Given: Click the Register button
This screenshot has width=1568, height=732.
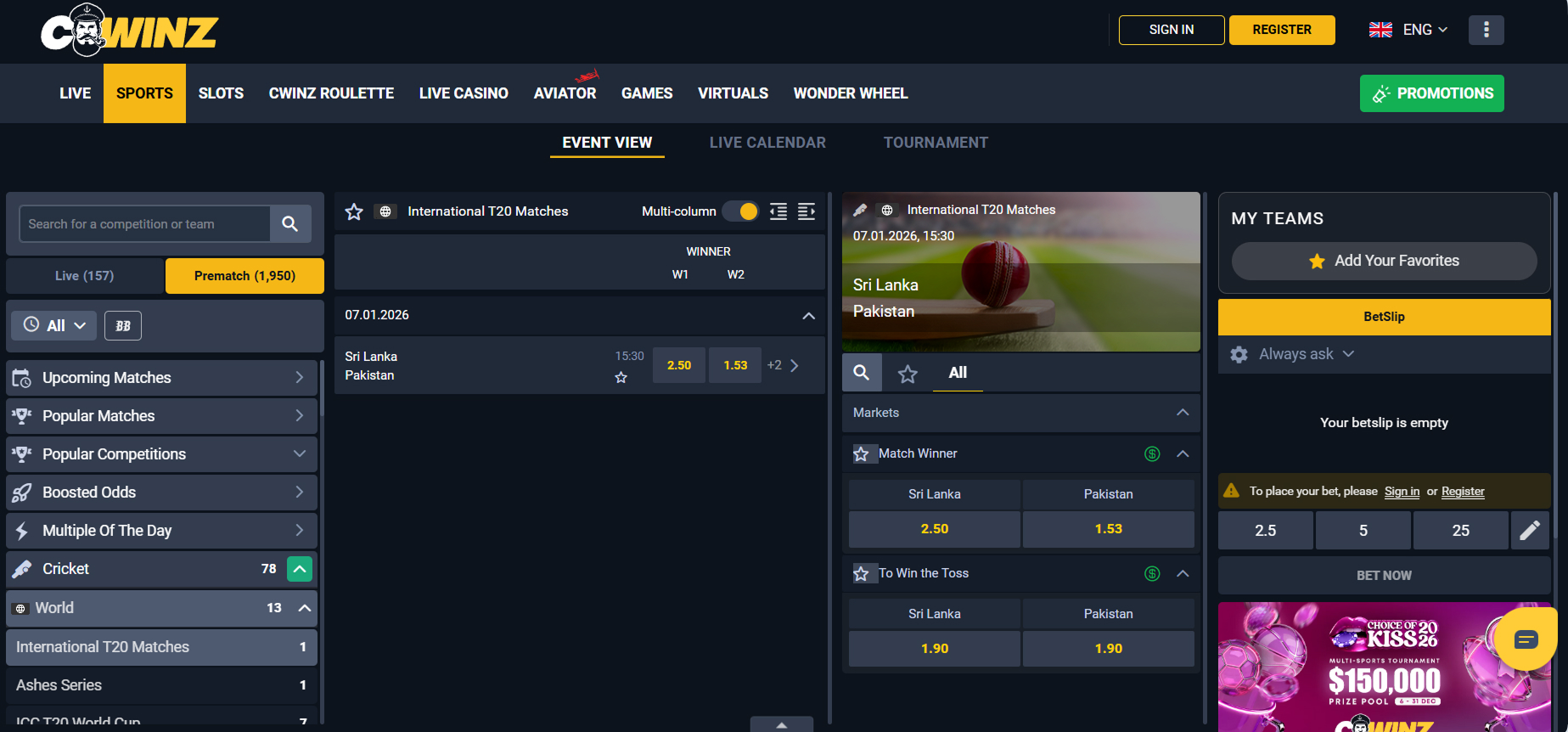Looking at the screenshot, I should [1282, 30].
